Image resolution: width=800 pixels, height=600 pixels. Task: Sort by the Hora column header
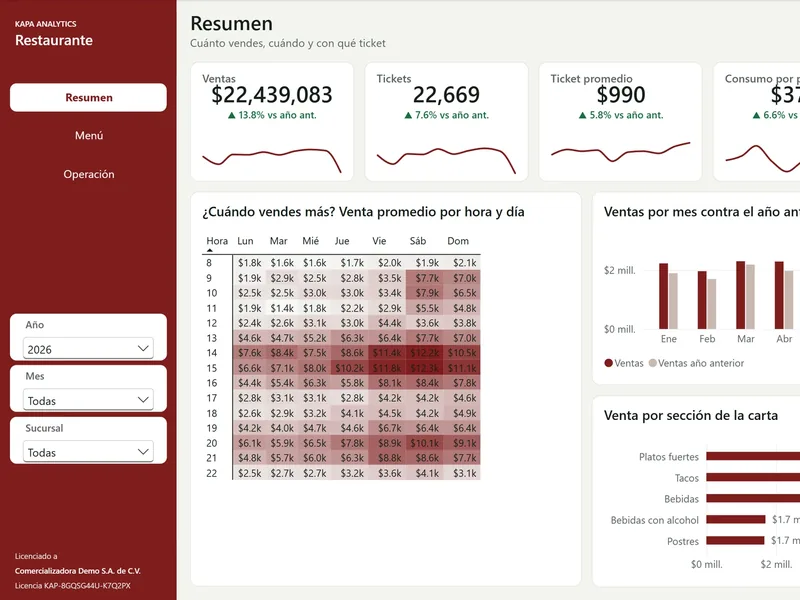pyautogui.click(x=217, y=241)
